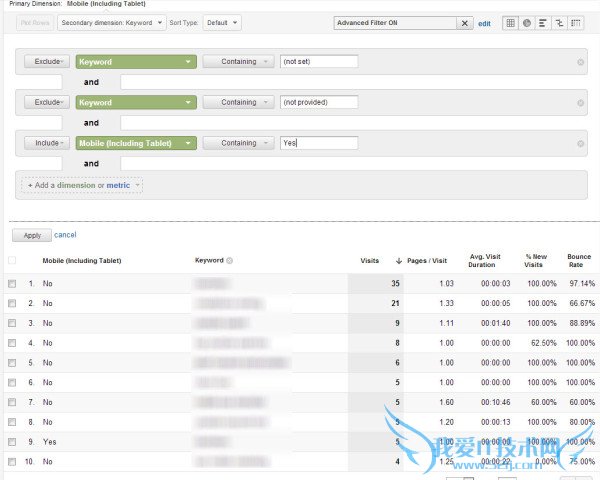
Task: Click 62.50% new visits in row 4
Action: pyautogui.click(x=543, y=343)
